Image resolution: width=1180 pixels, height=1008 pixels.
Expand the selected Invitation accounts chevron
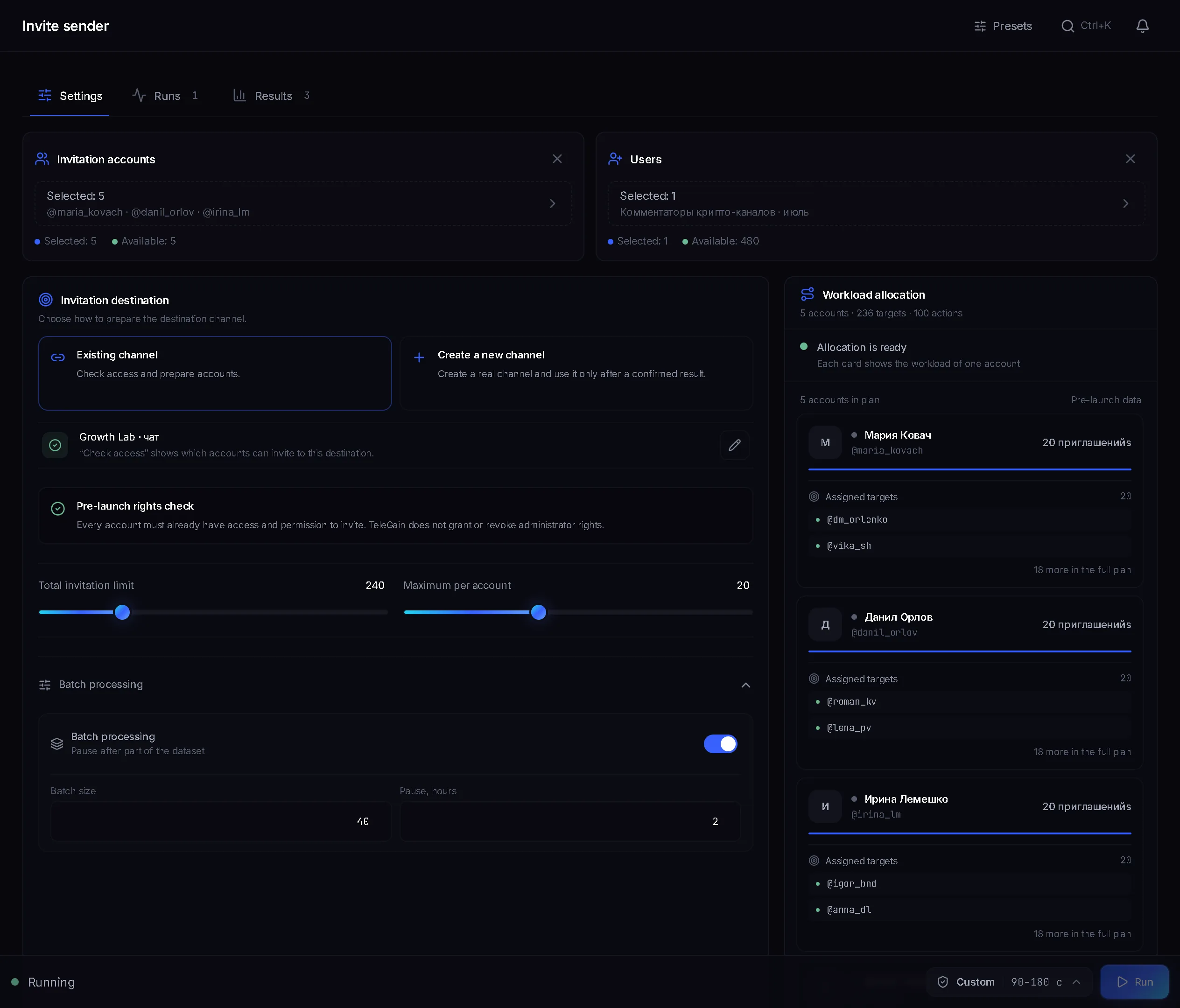coord(552,203)
